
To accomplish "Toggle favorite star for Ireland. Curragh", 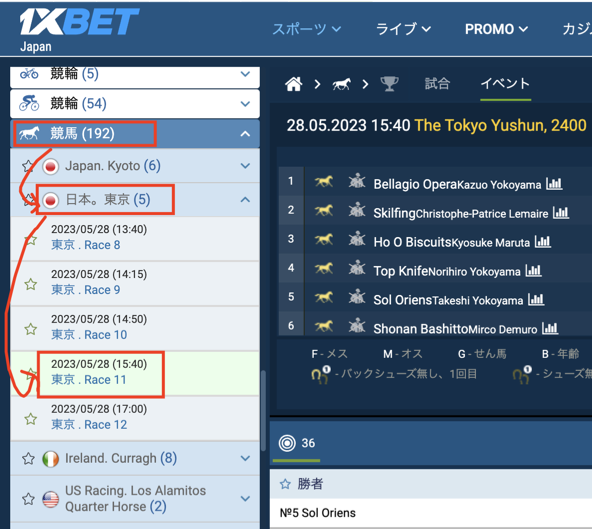I will coord(28,459).
